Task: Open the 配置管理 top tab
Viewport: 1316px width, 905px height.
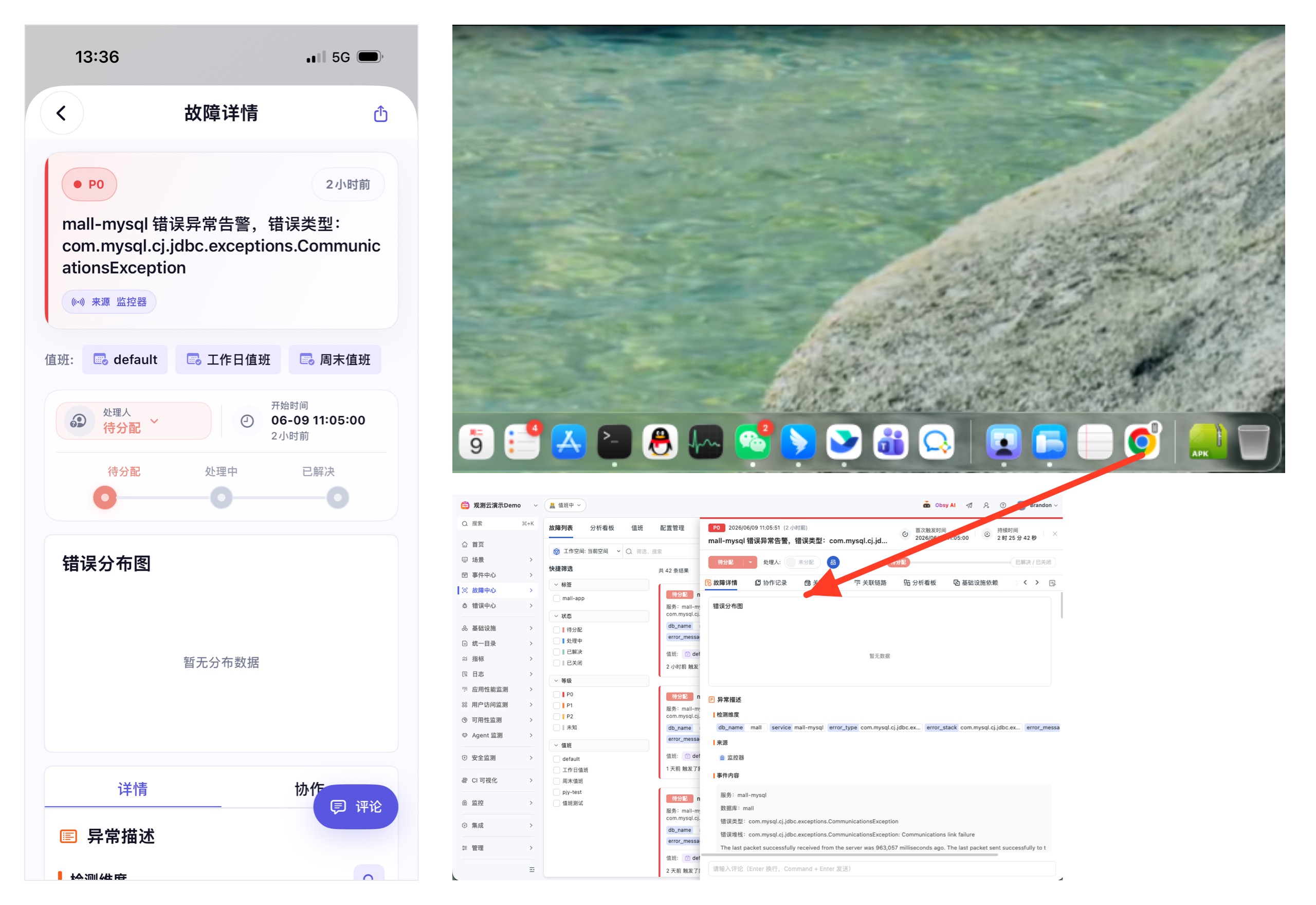Action: [x=671, y=528]
